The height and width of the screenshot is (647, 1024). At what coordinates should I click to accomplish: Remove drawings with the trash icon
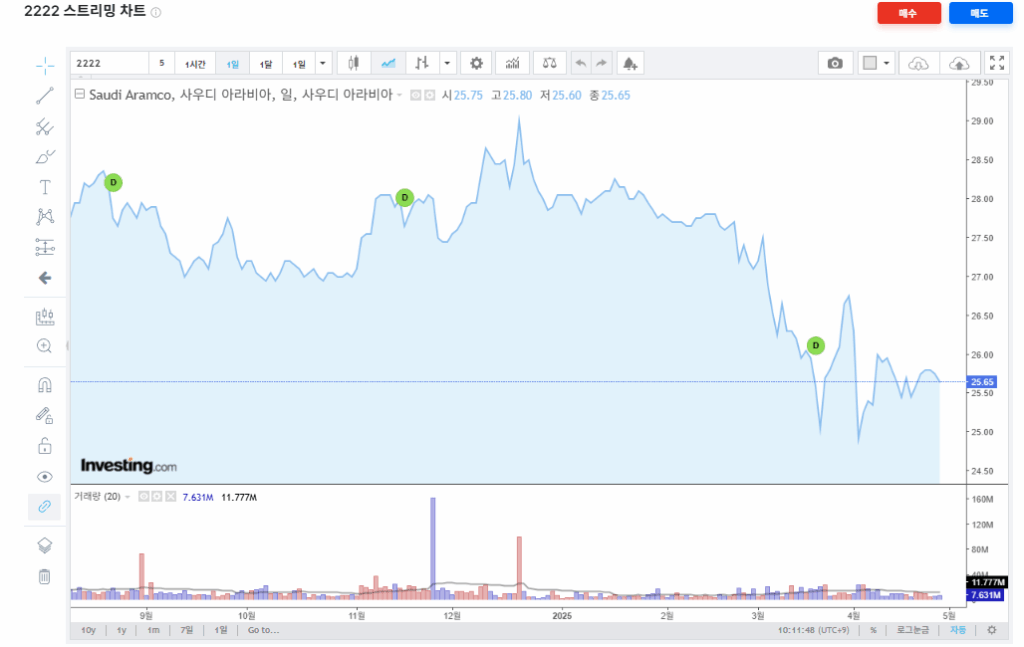(x=45, y=576)
